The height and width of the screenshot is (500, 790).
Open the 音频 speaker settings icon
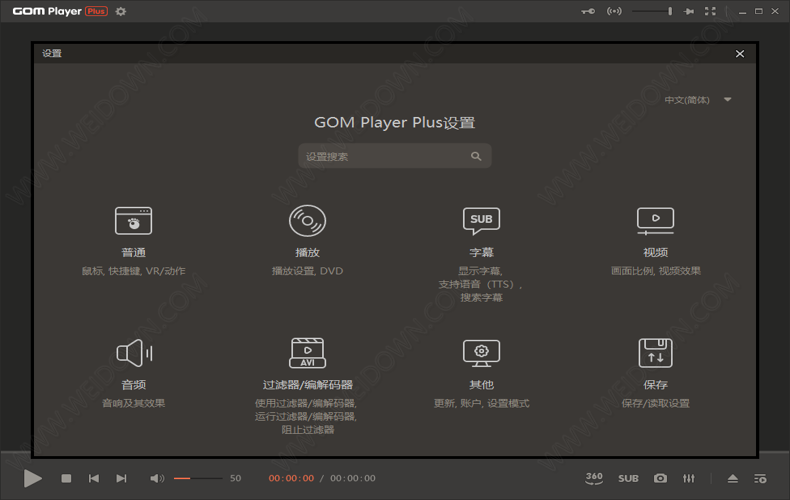pyautogui.click(x=134, y=353)
